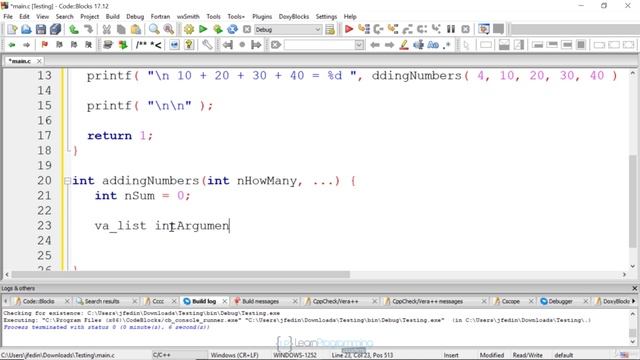Viewport: 640px width, 360px height.
Task: Open the Plugins menu
Action: (x=262, y=16)
